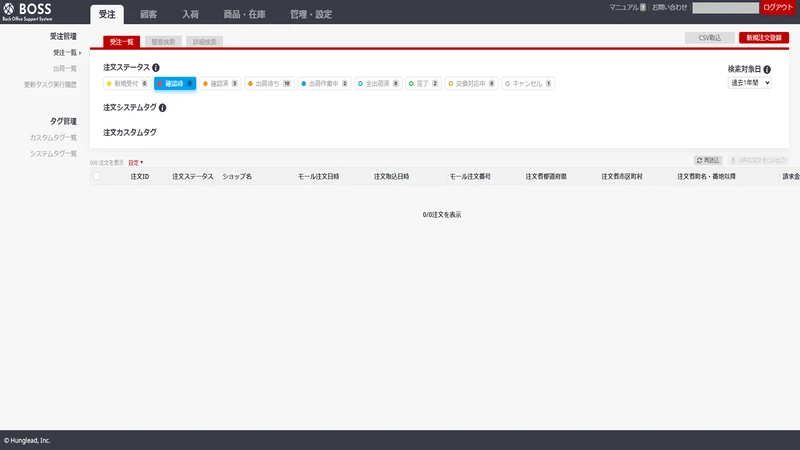
Task: Click the 注文ID column header
Action: click(140, 177)
